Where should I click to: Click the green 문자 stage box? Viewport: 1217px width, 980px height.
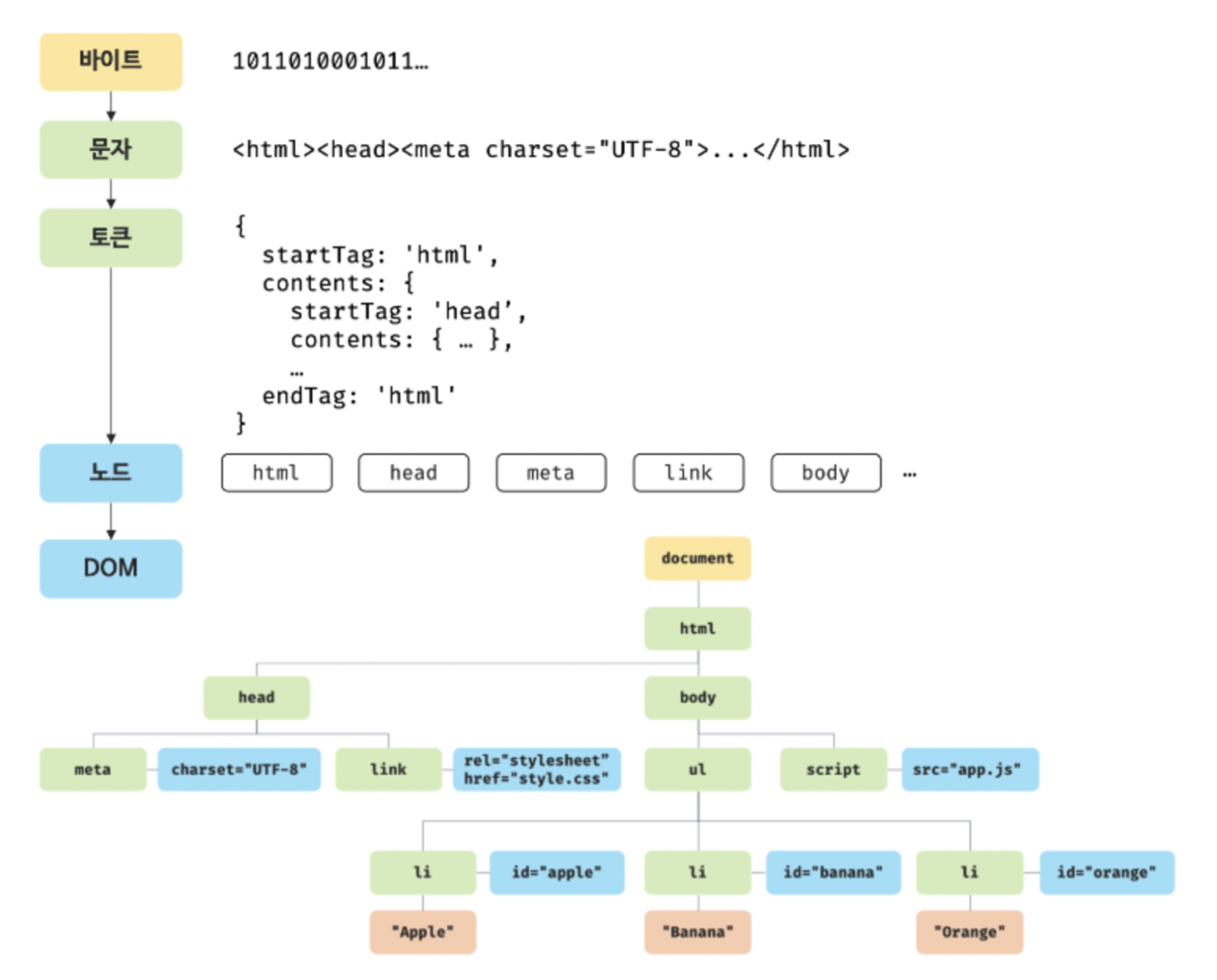tap(111, 149)
